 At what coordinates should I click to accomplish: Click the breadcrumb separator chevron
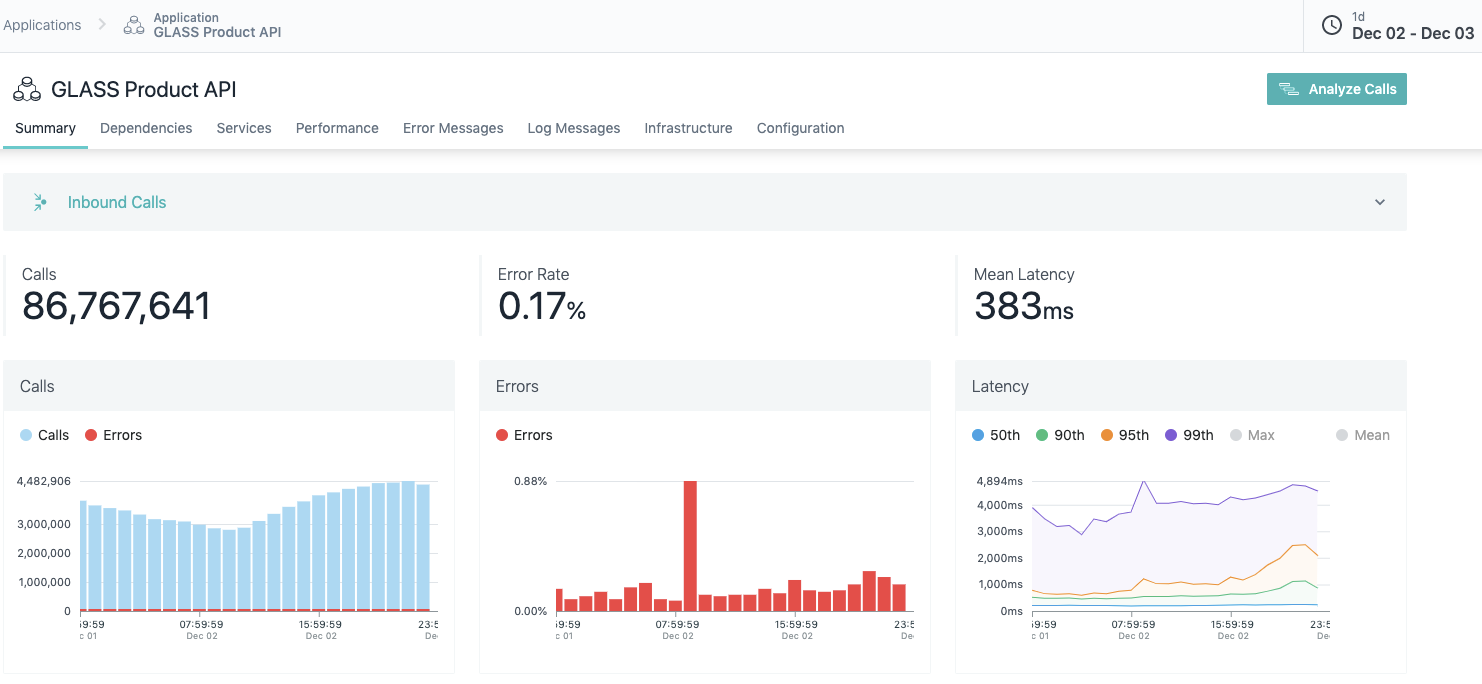pyautogui.click(x=102, y=25)
